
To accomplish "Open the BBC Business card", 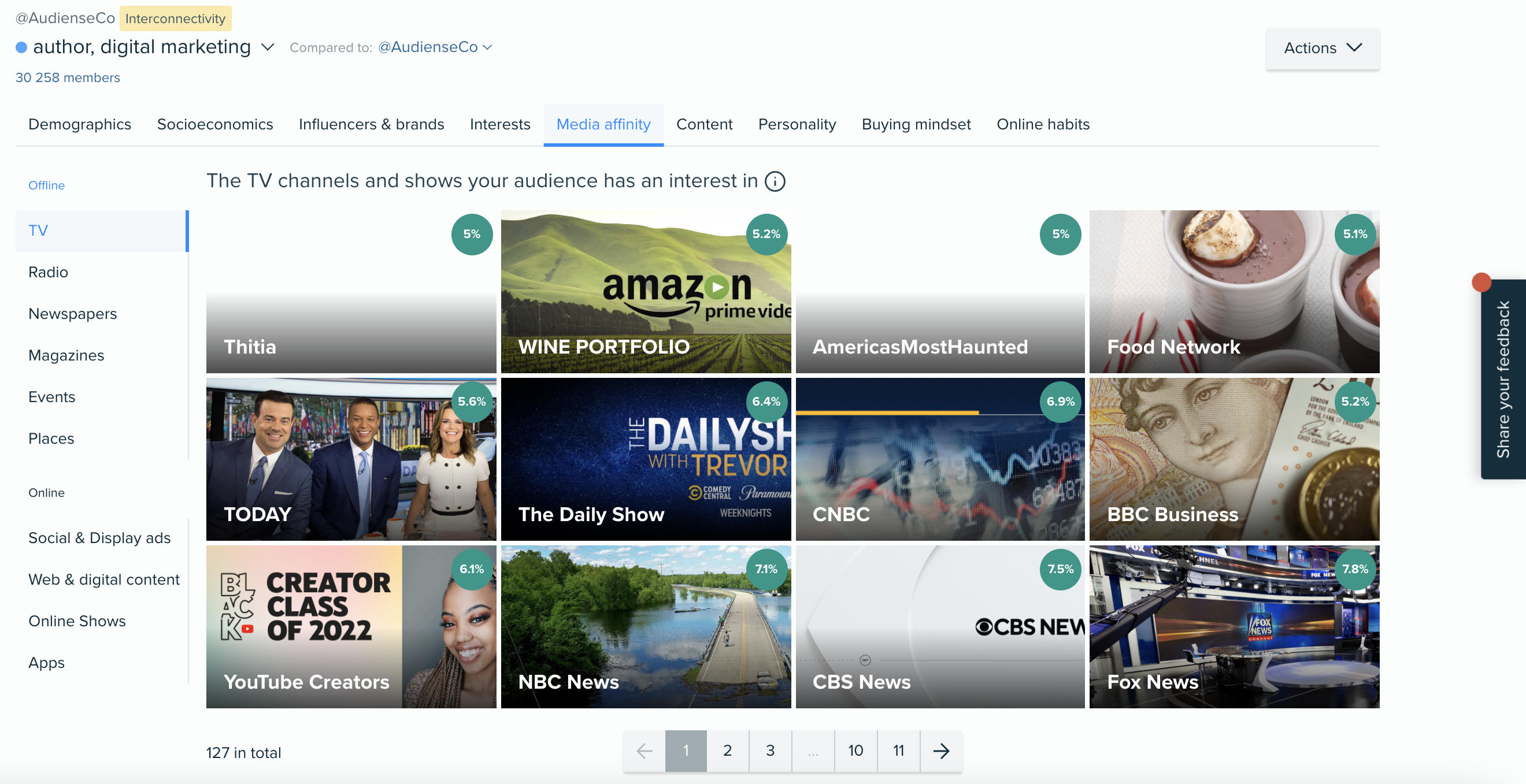I will (1234, 459).
